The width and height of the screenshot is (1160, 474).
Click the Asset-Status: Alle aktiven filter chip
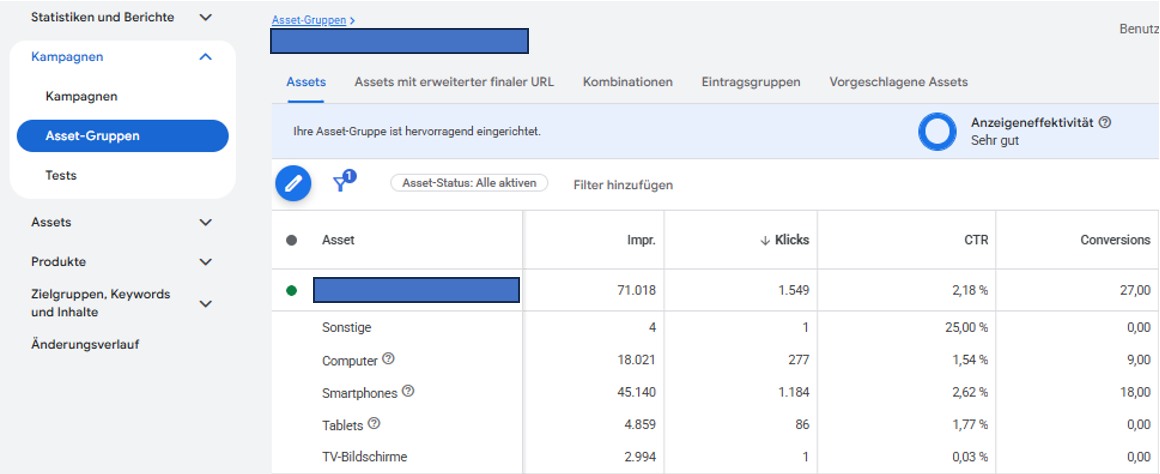pos(469,183)
